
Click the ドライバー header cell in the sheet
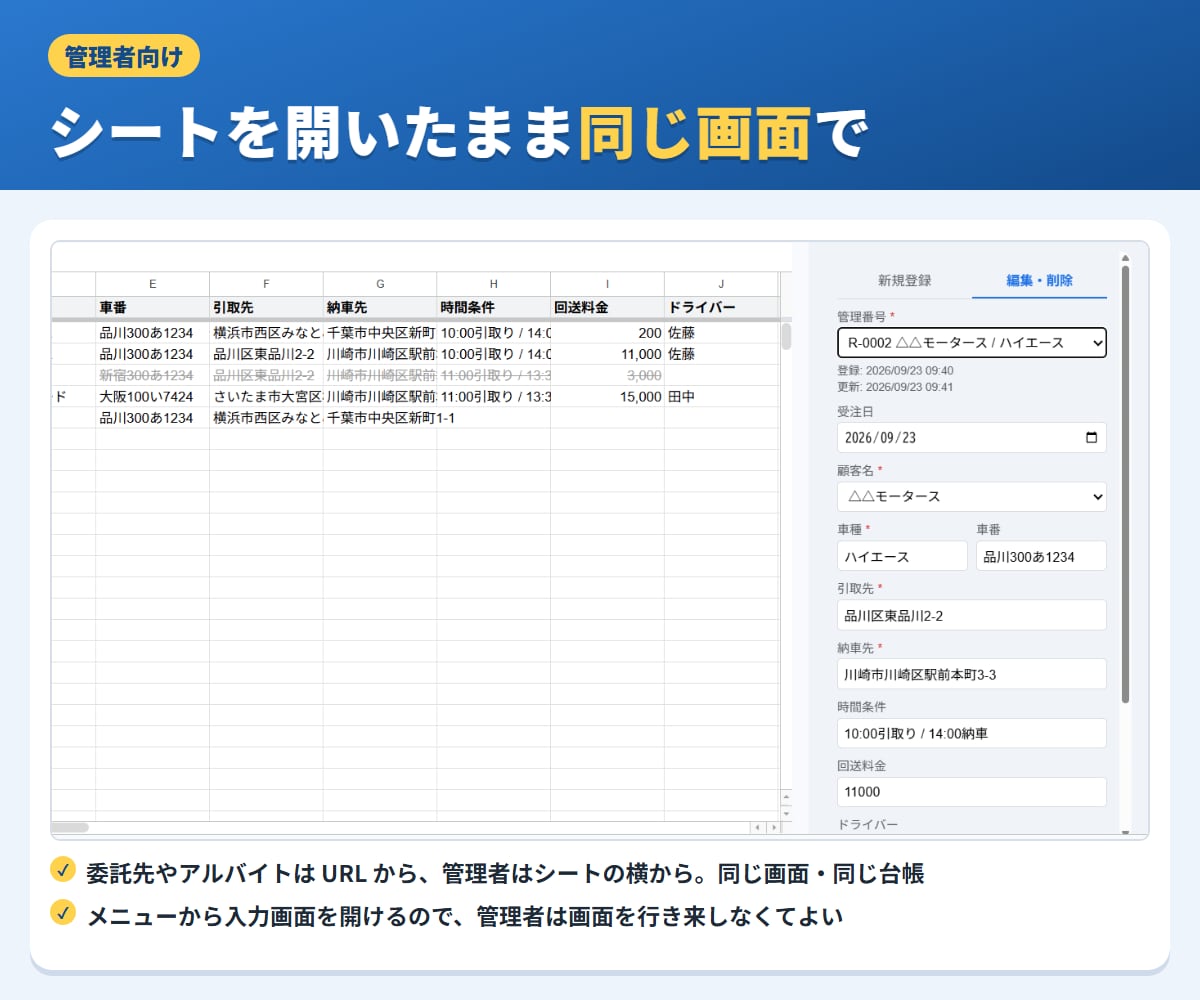(x=721, y=308)
